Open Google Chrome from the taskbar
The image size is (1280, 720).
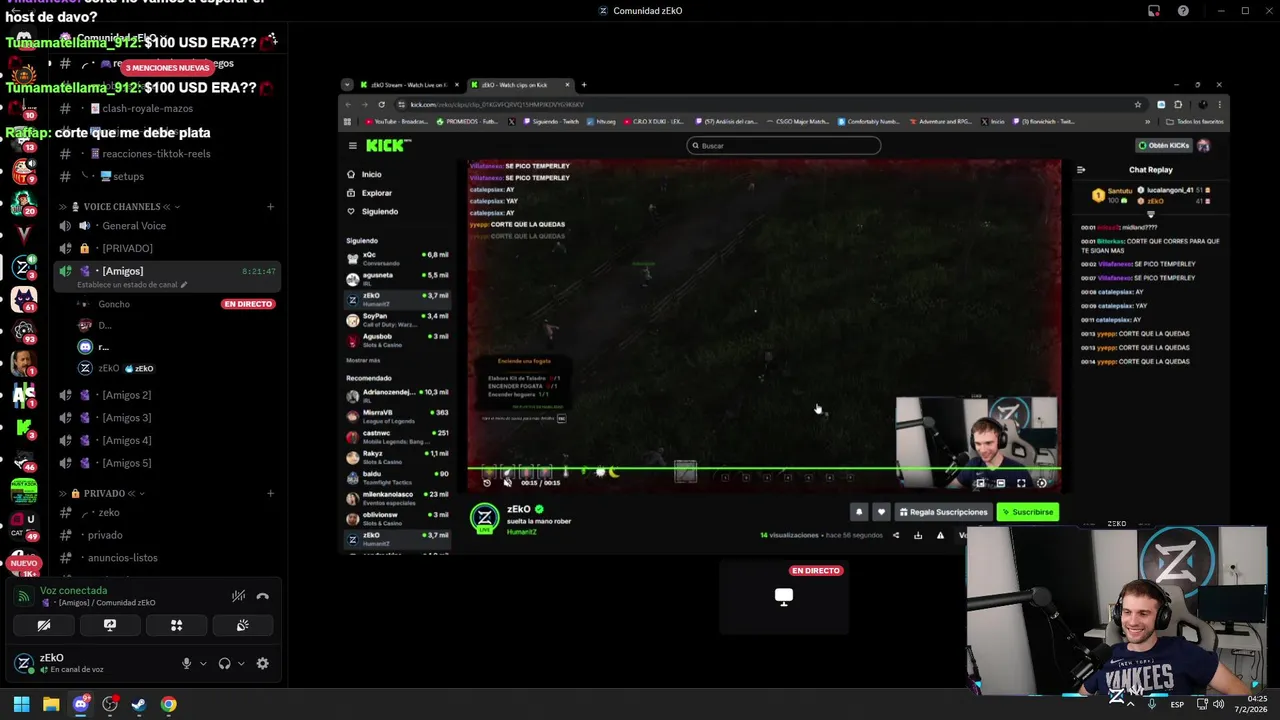169,704
